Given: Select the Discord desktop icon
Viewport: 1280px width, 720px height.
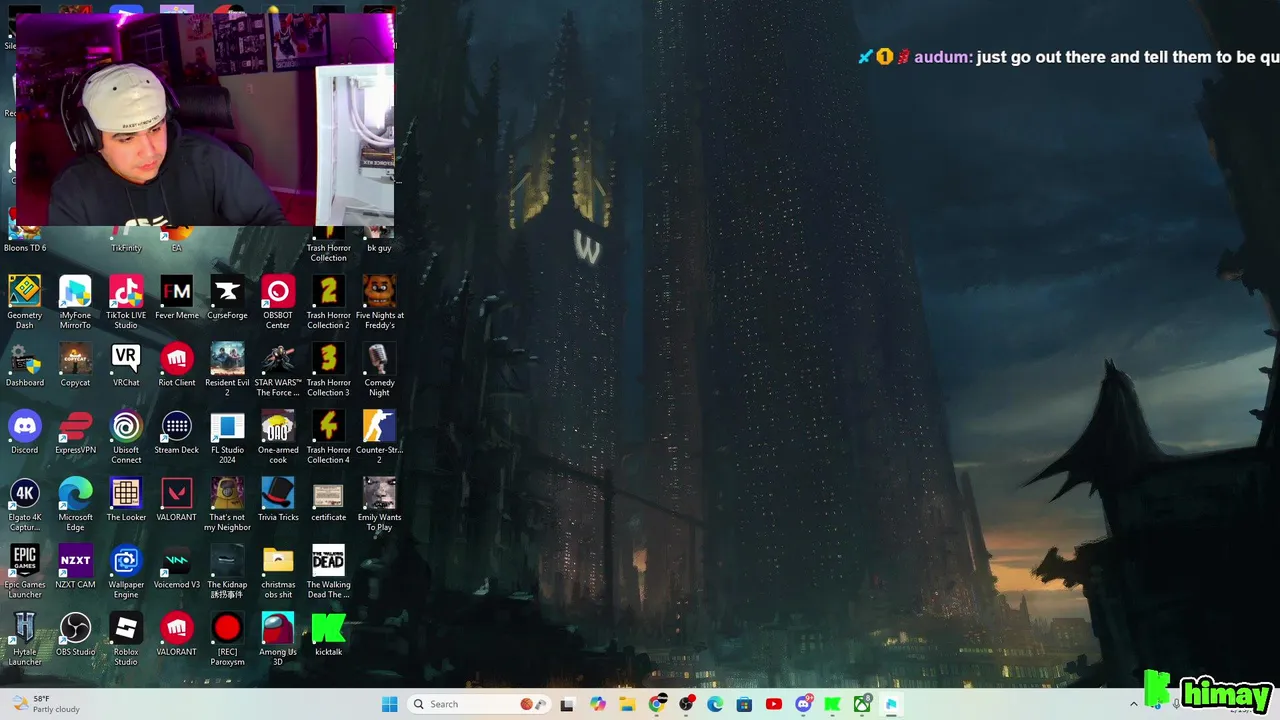Looking at the screenshot, I should (25, 432).
